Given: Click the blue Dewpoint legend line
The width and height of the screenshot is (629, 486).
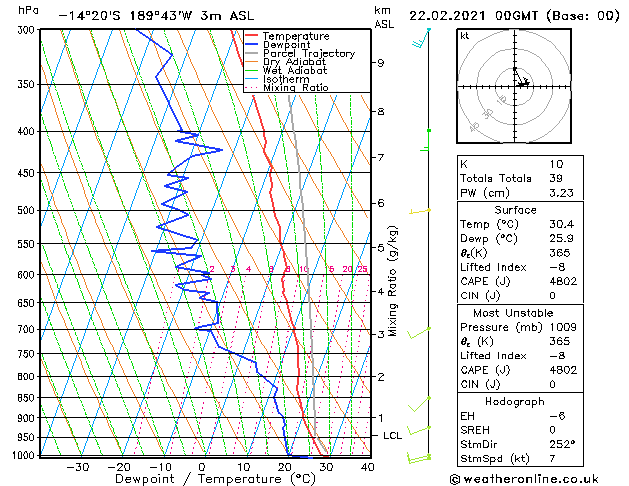Looking at the screenshot, I should point(251,45).
